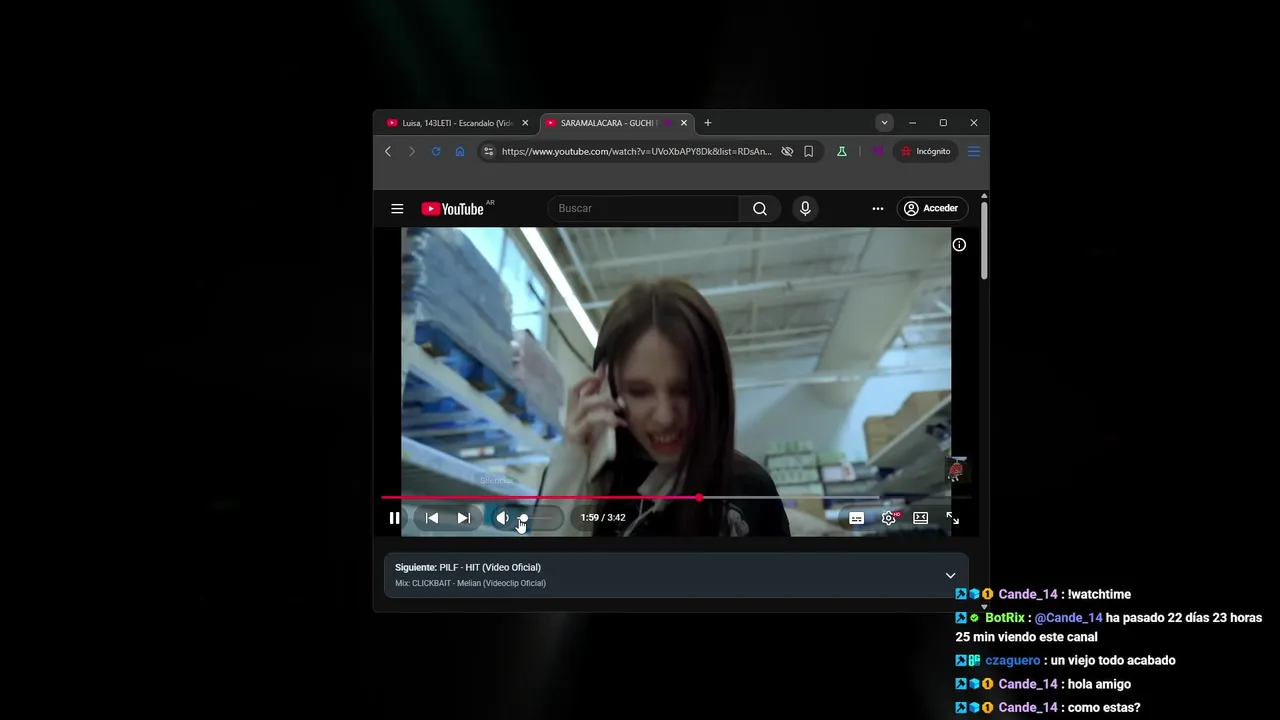Image resolution: width=1280 pixels, height=720 pixels.
Task: Go forward in browser history
Action: [411, 152]
